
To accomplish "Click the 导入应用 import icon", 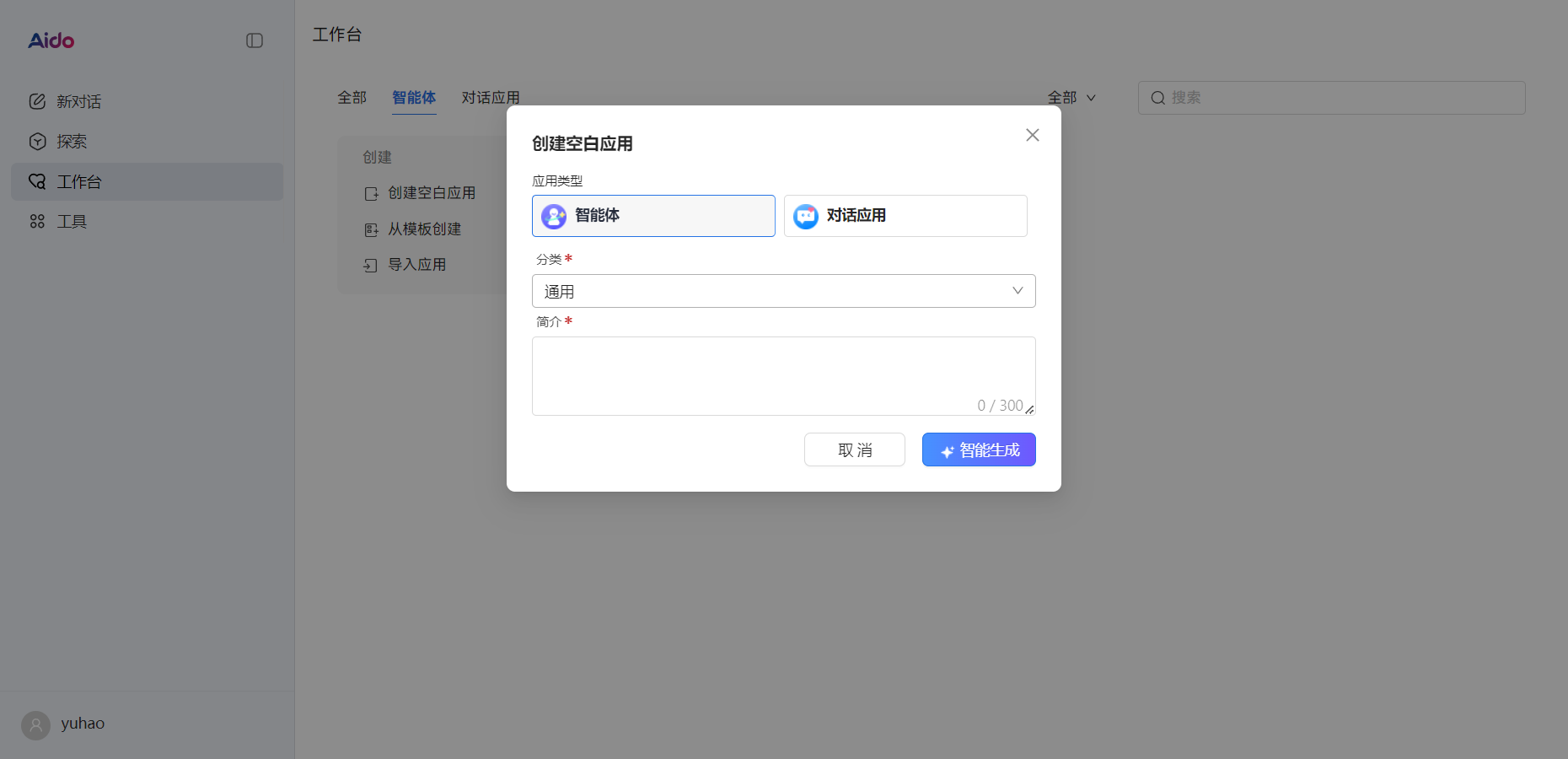I will click(371, 264).
